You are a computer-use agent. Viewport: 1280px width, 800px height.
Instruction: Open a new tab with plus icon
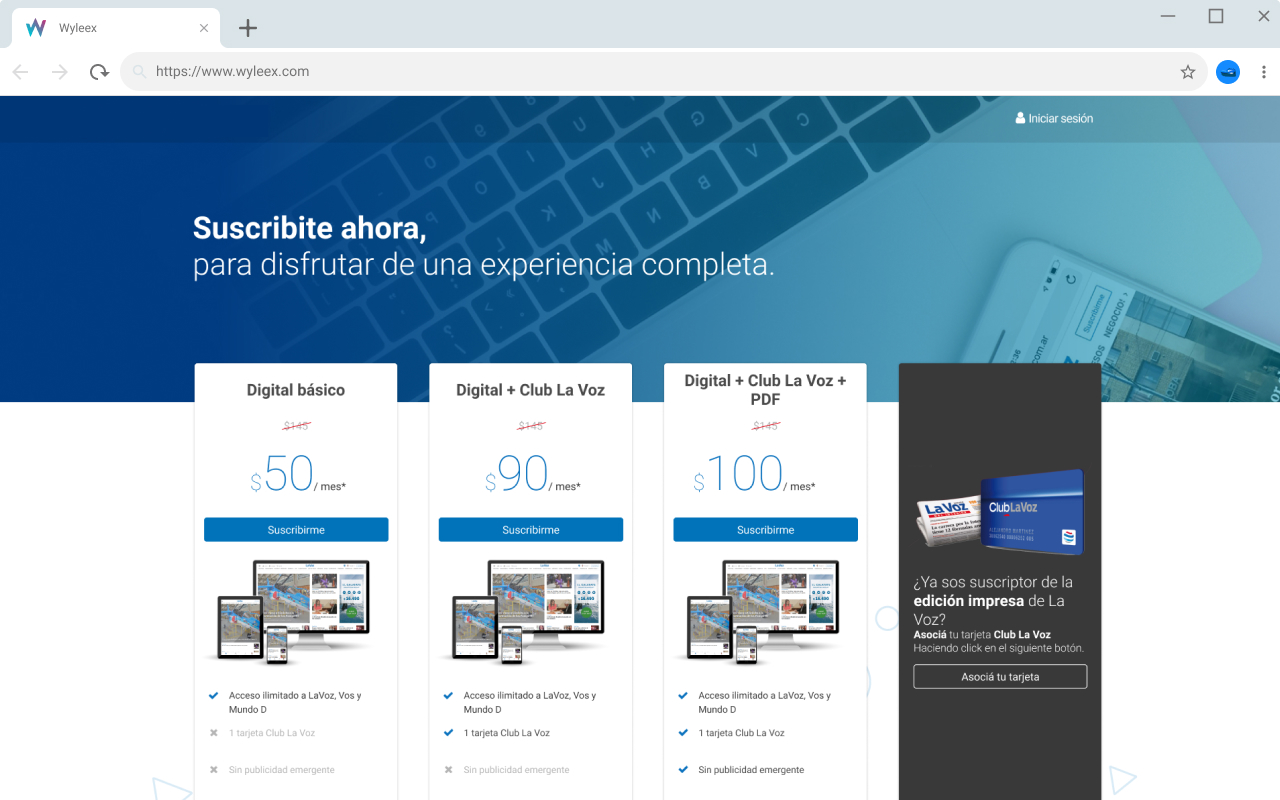click(248, 28)
